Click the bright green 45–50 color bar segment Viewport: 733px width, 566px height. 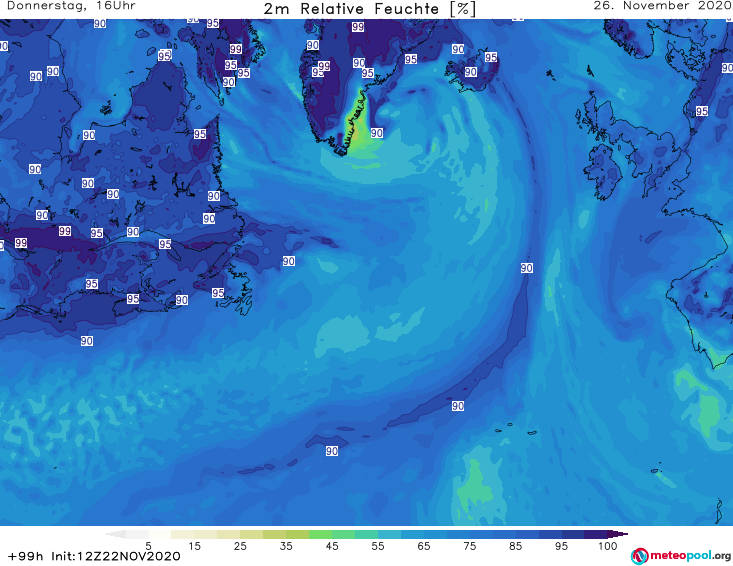(x=343, y=534)
